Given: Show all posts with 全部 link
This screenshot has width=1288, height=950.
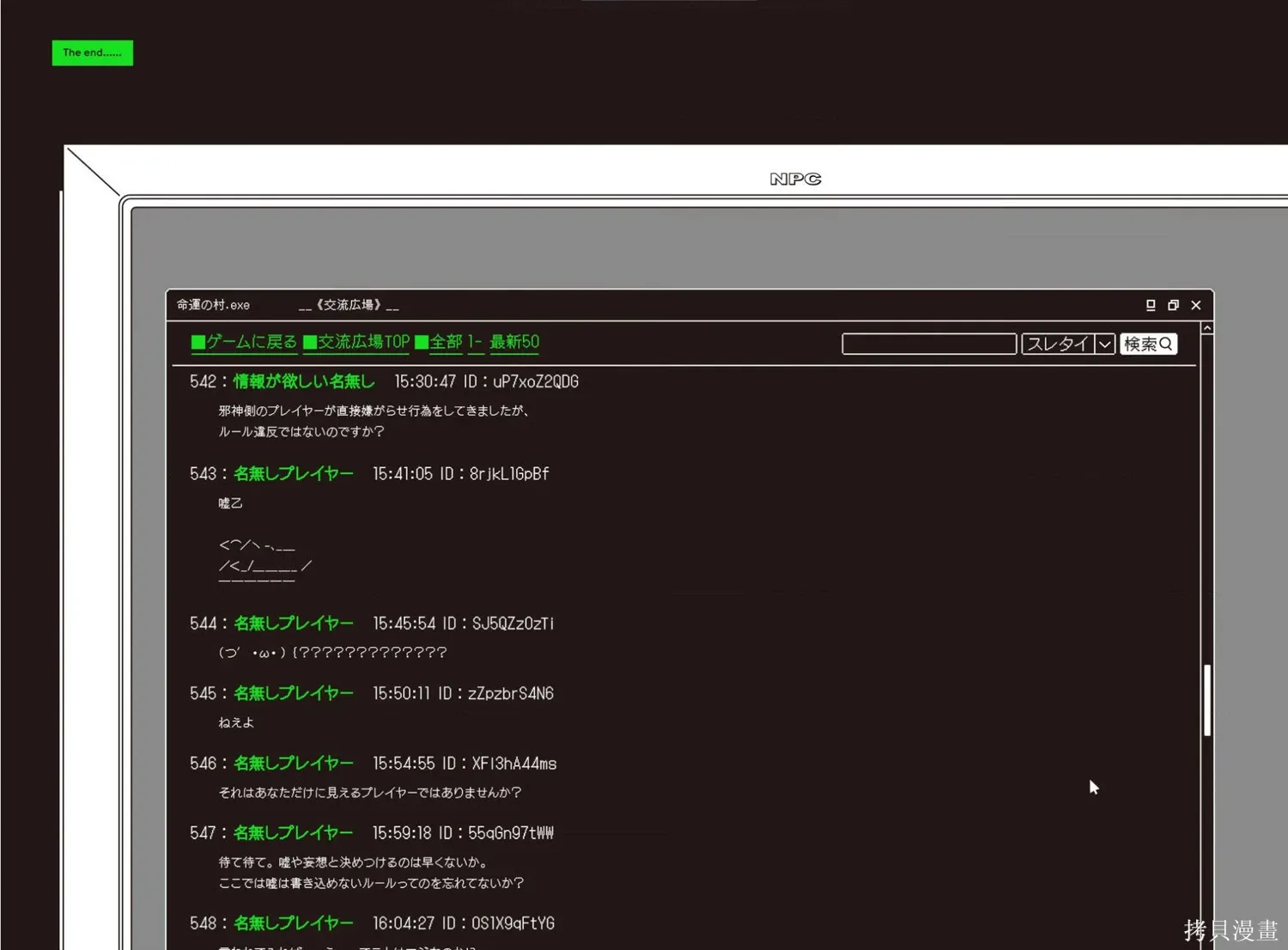Looking at the screenshot, I should click(x=439, y=342).
